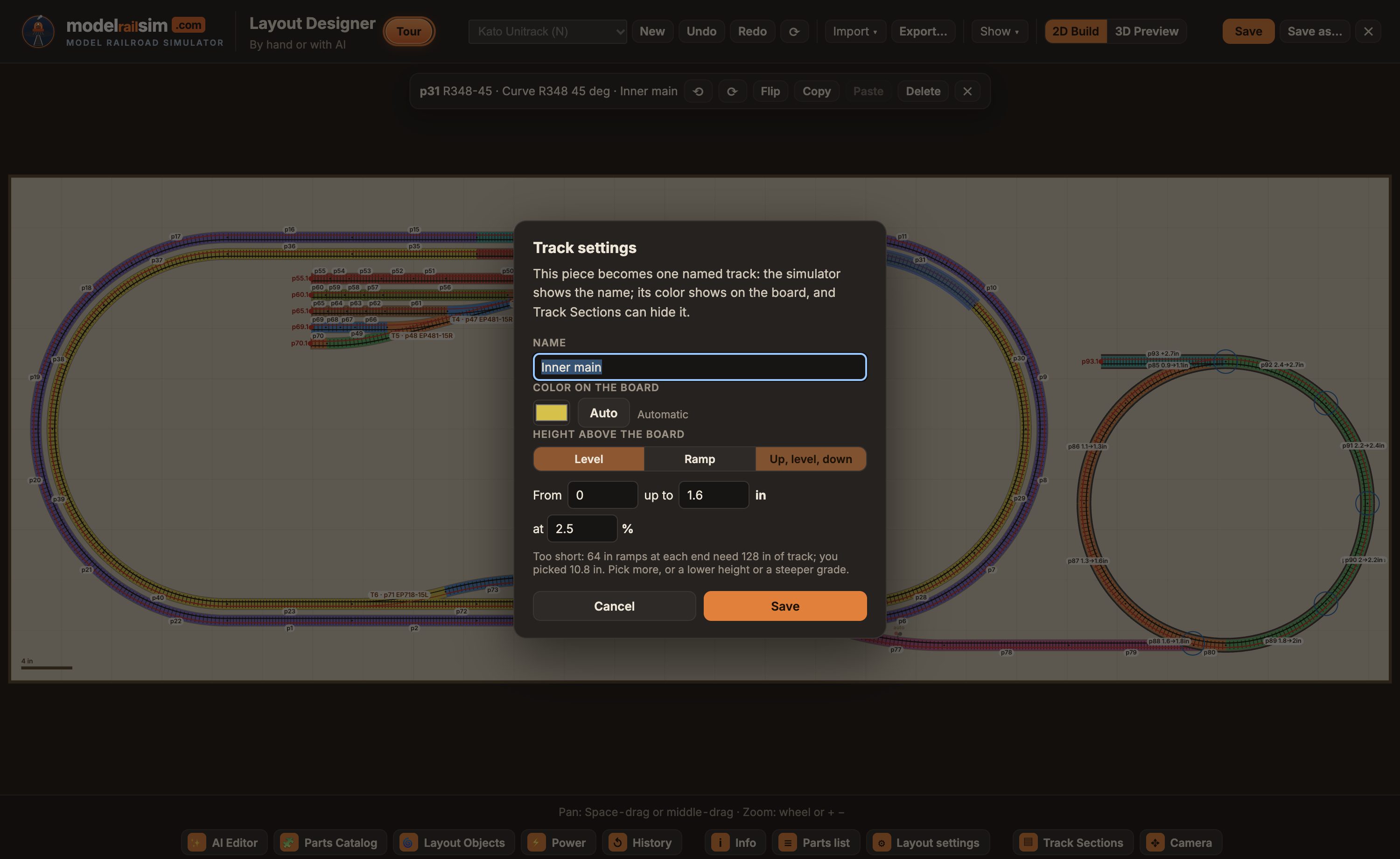1400x859 pixels.
Task: Set track color to Auto
Action: pyautogui.click(x=603, y=413)
